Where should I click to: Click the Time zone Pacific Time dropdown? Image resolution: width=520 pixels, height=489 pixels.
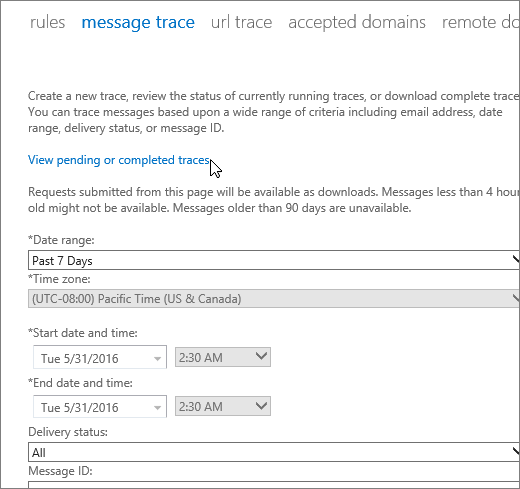pos(274,299)
